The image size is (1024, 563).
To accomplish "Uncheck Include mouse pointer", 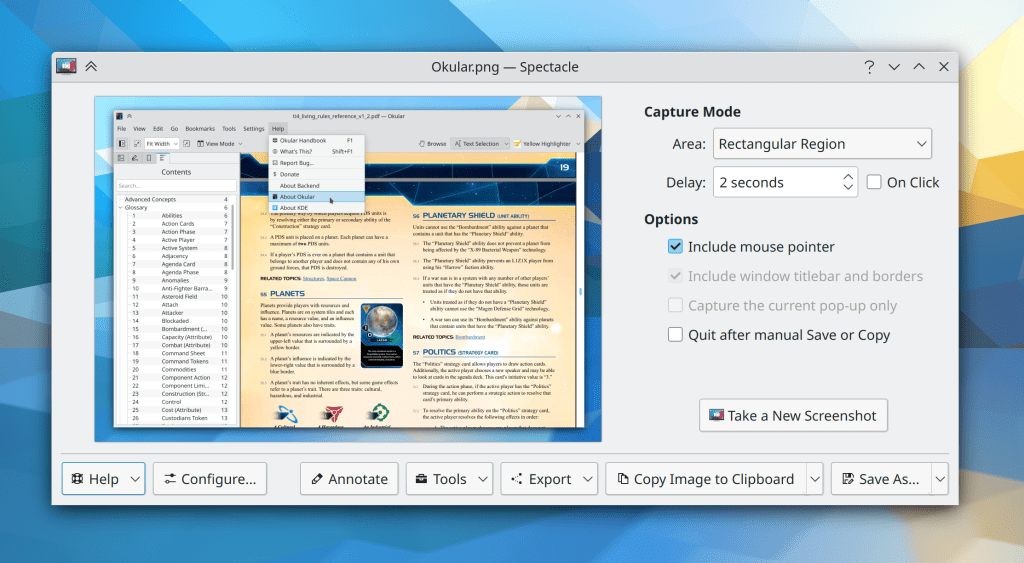I will click(676, 246).
